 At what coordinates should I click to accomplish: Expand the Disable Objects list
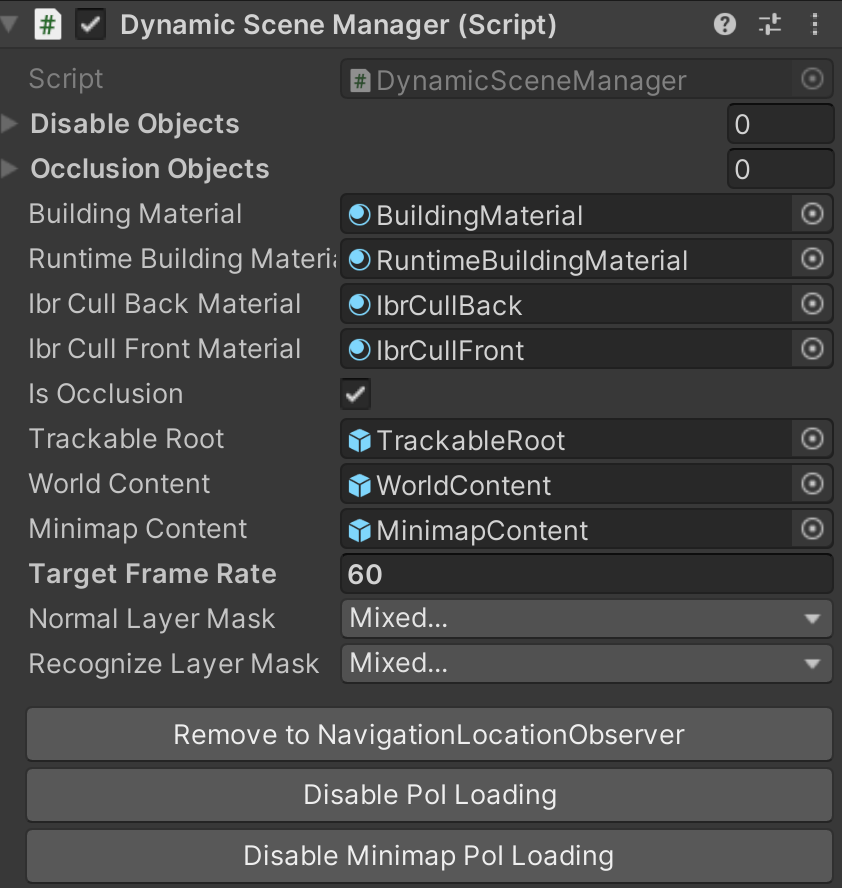click(x=9, y=123)
